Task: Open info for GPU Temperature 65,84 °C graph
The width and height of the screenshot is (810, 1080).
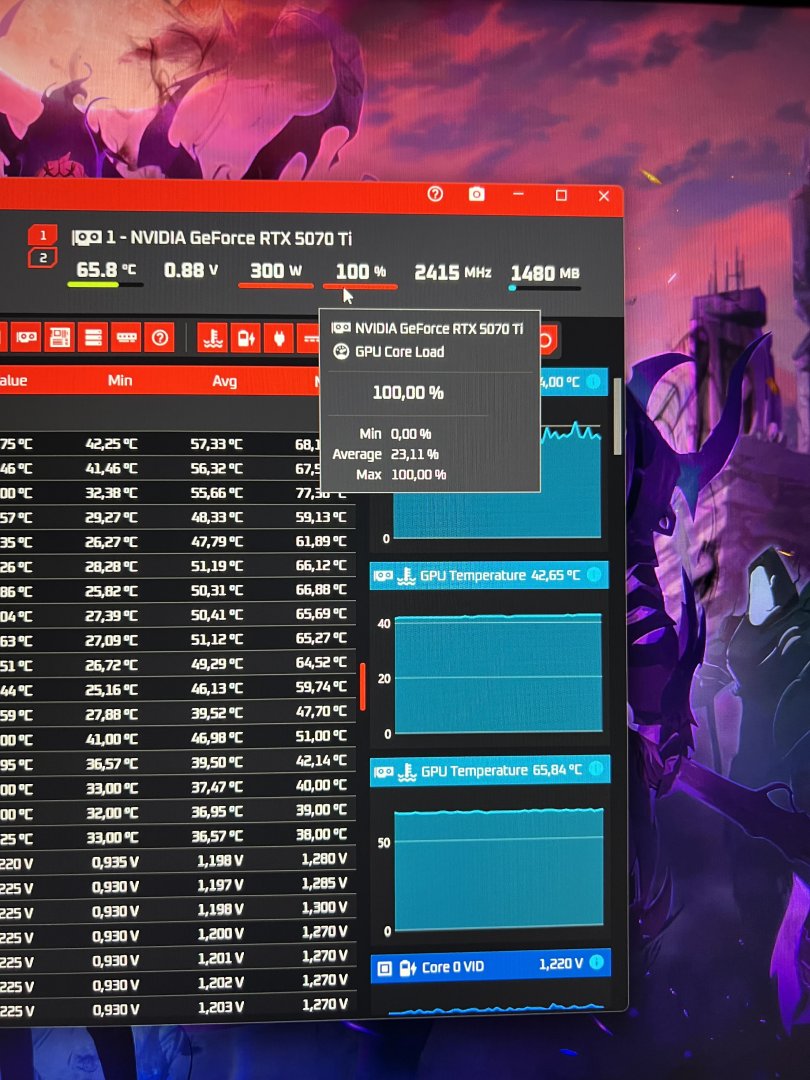Action: tap(596, 769)
